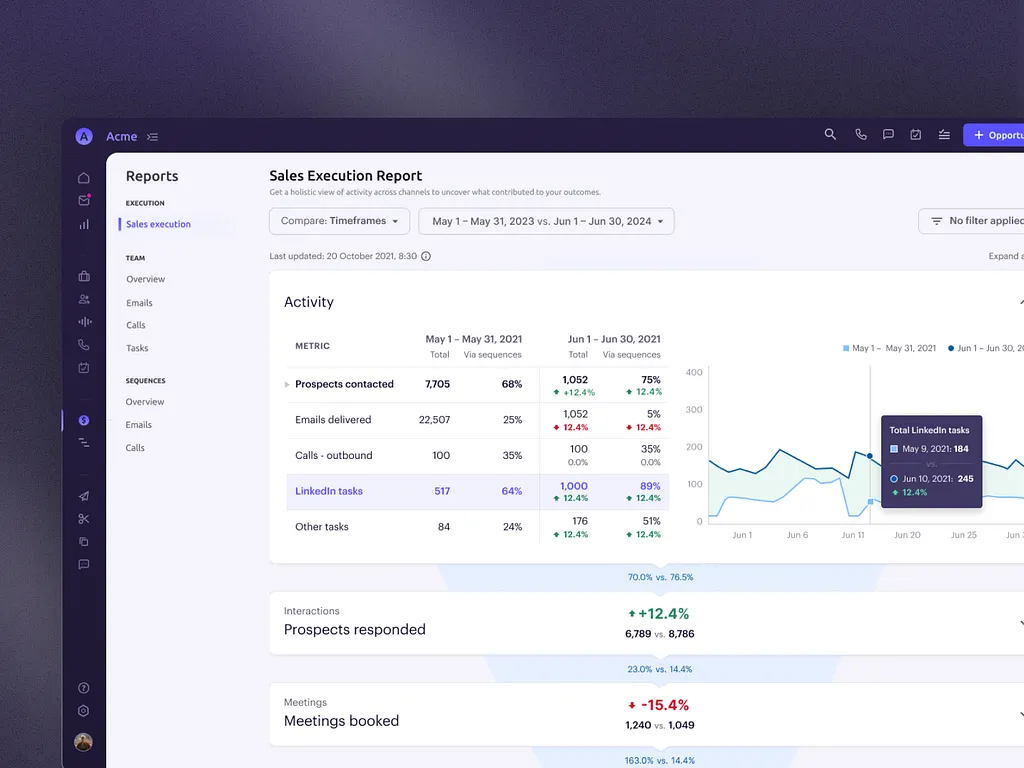Screen dimensions: 1024x768
Task: Open the bar chart icon in sidebar
Action: (x=84, y=224)
